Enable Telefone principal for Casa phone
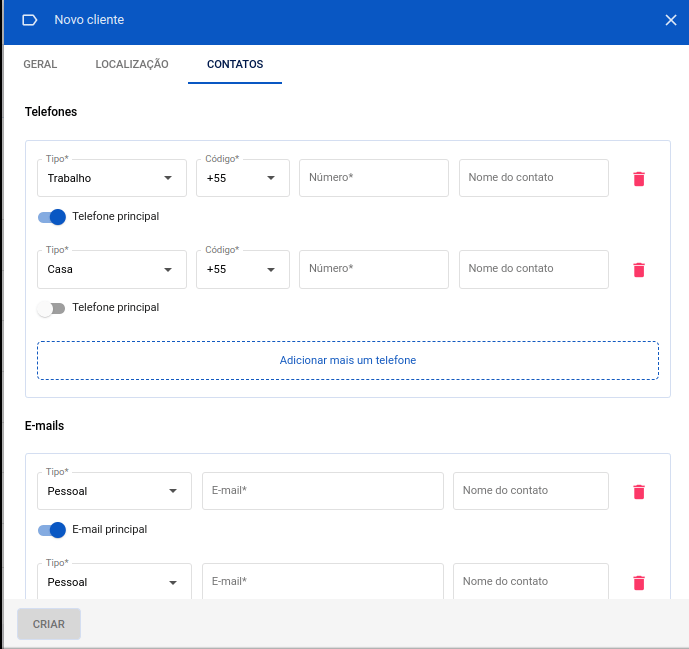 coord(50,308)
